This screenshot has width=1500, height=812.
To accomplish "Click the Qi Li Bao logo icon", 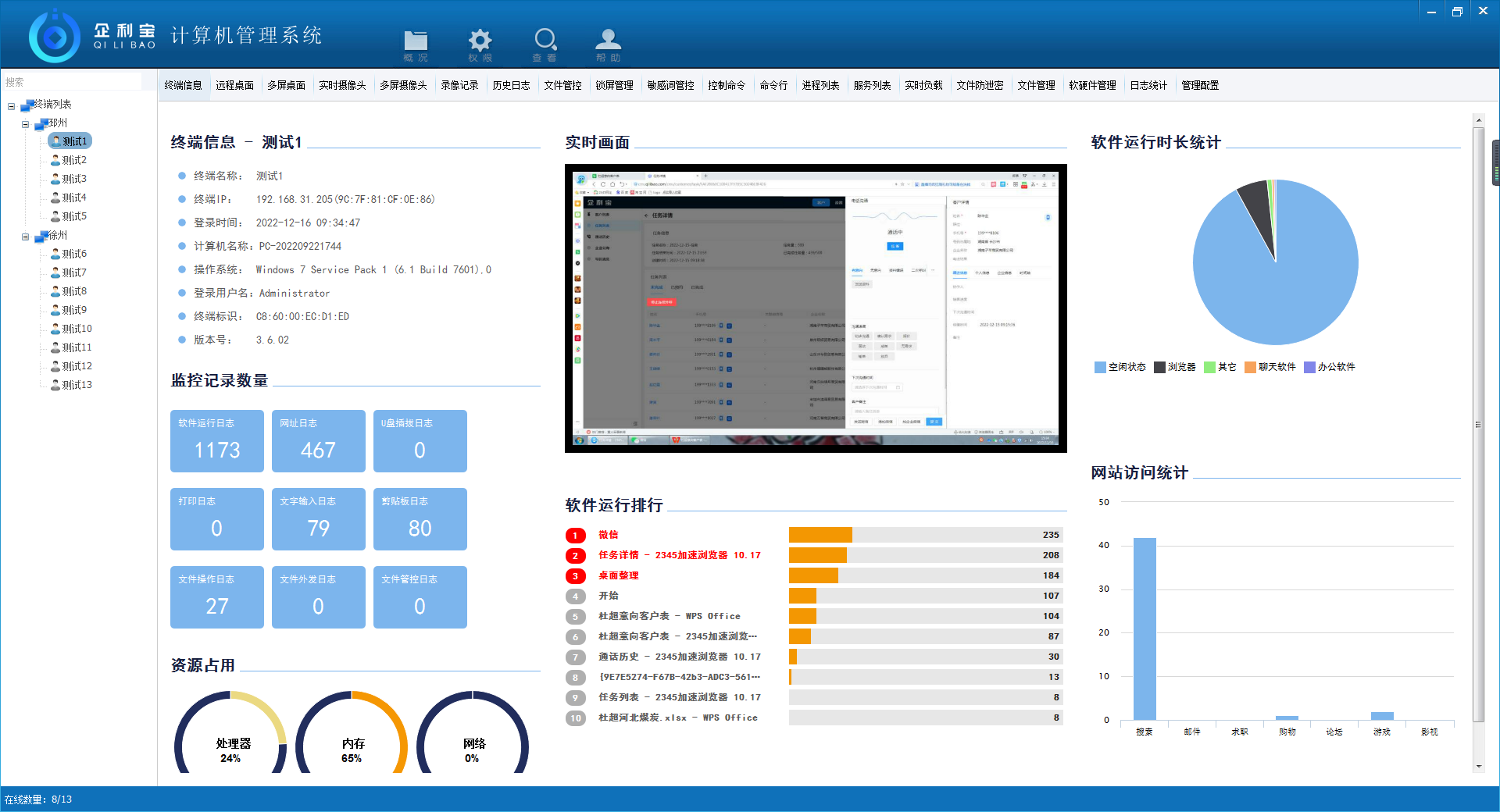I will coord(55,37).
